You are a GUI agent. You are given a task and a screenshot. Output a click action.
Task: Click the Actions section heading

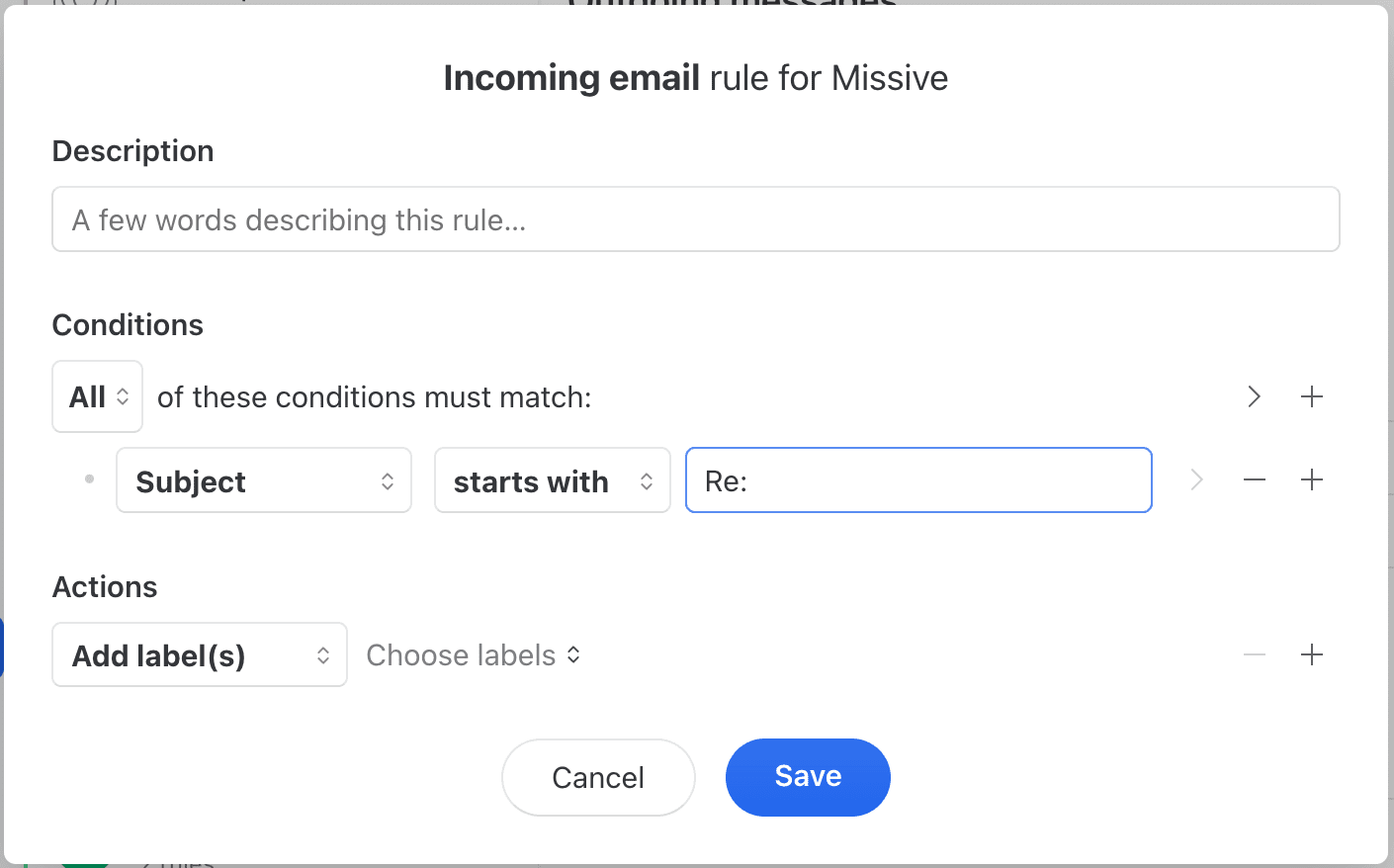click(105, 587)
